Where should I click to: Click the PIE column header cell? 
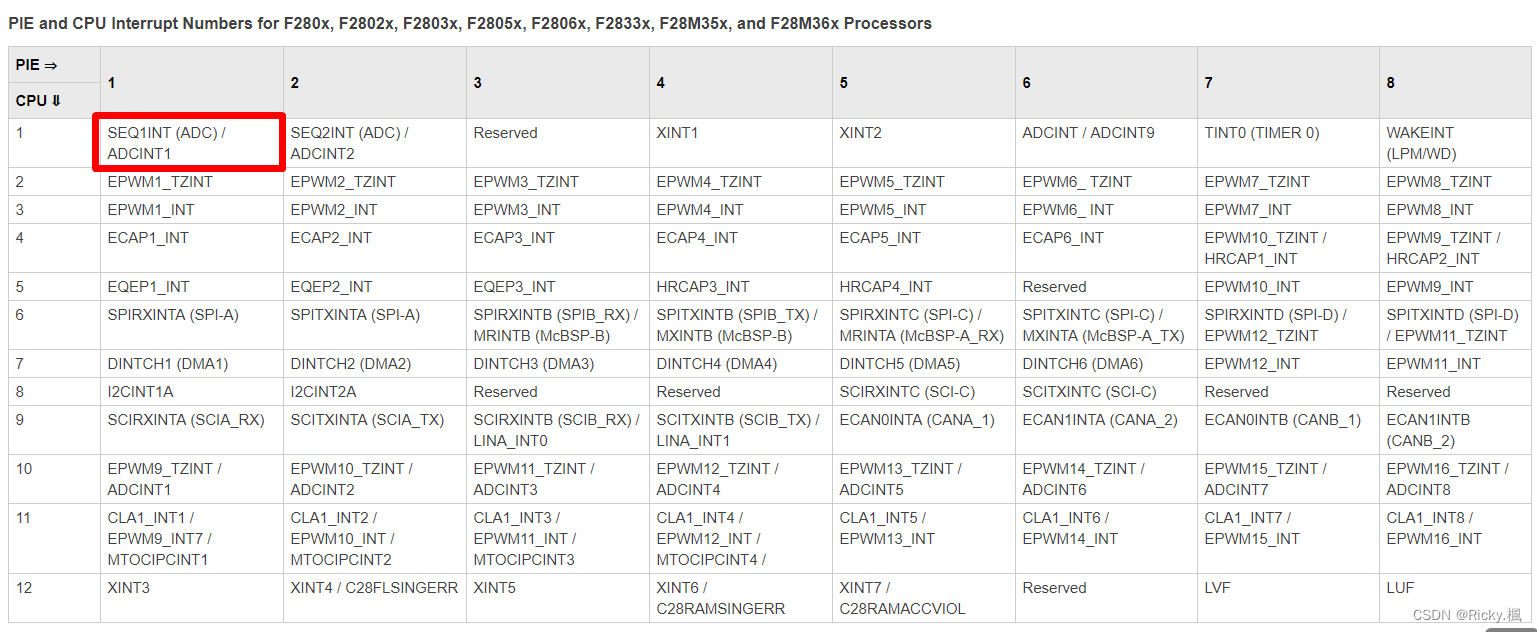click(37, 65)
